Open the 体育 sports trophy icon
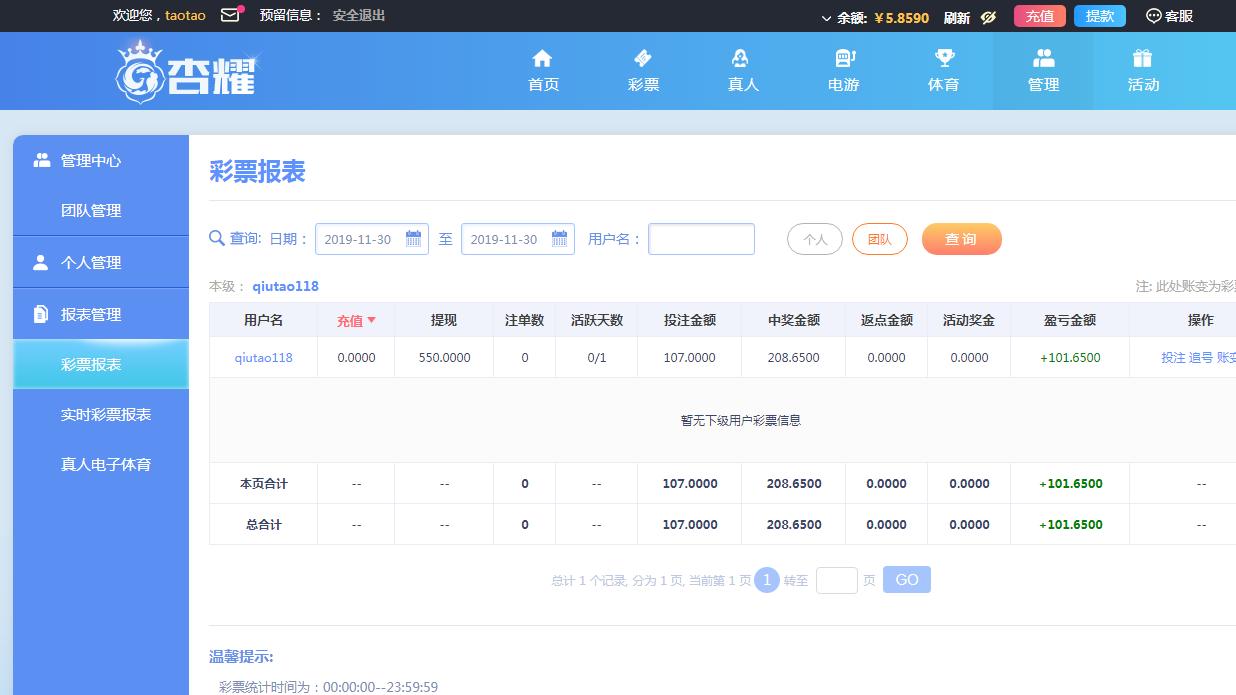Image resolution: width=1236 pixels, height=695 pixels. coord(944,58)
